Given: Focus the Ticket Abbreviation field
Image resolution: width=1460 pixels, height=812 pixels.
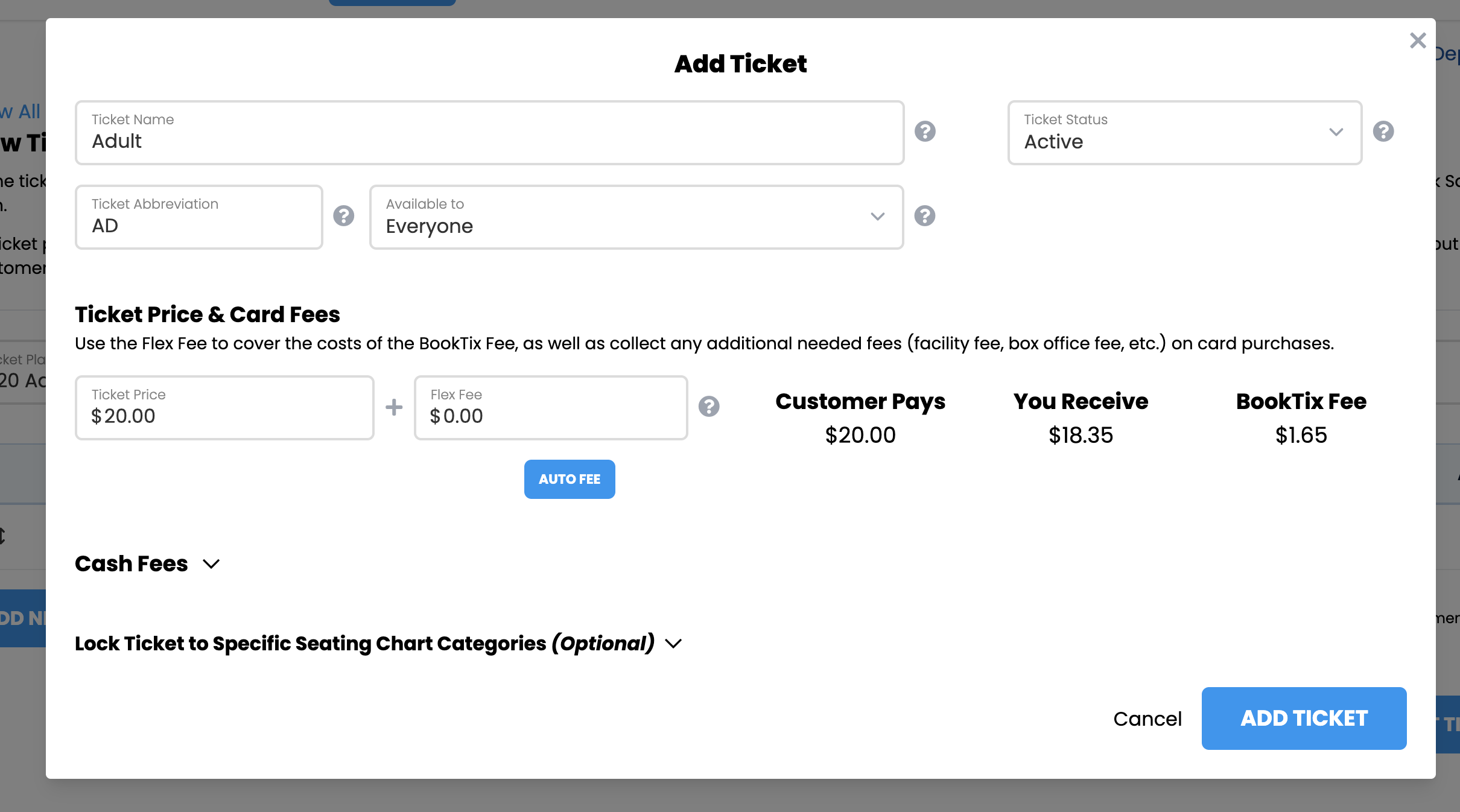Looking at the screenshot, I should coord(198,217).
